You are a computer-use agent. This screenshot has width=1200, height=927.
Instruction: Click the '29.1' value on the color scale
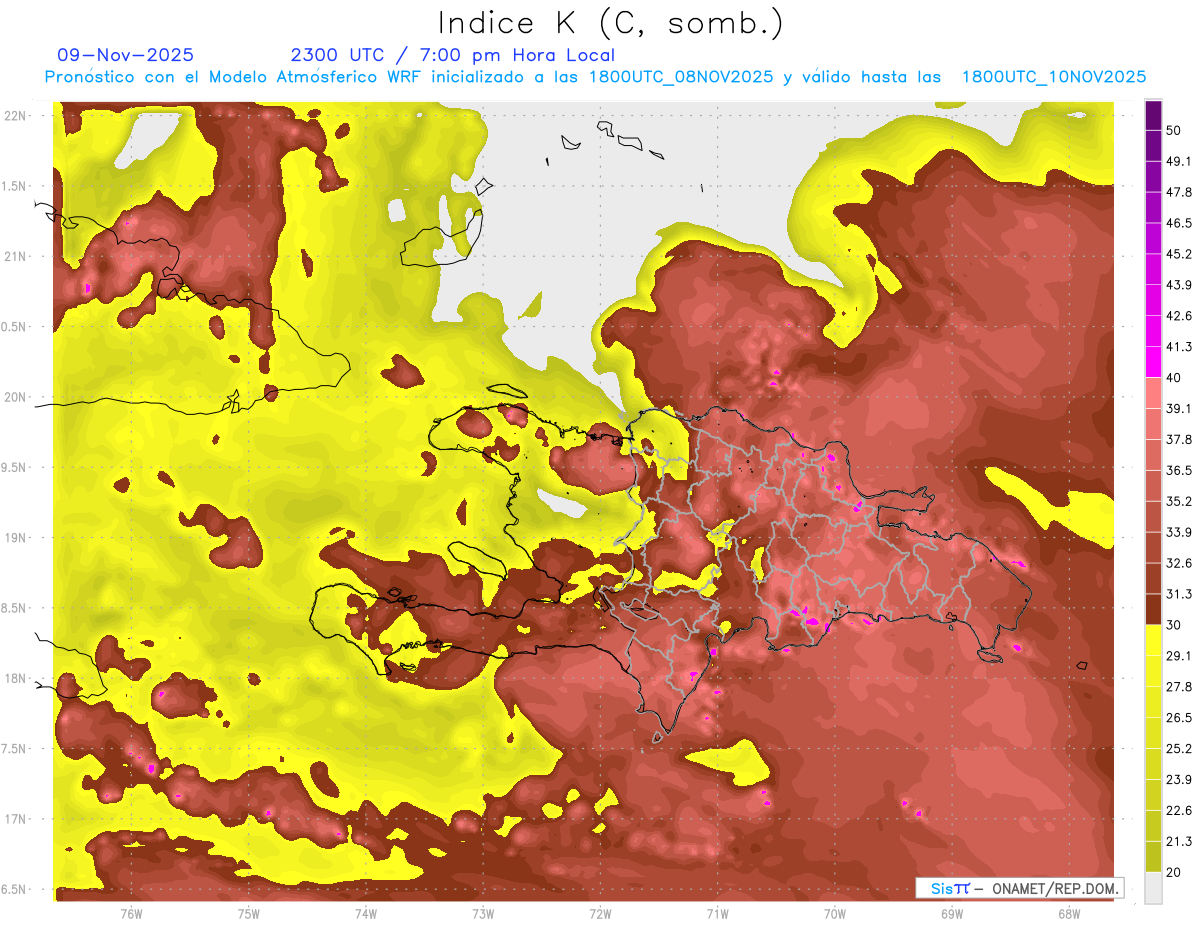1179,656
